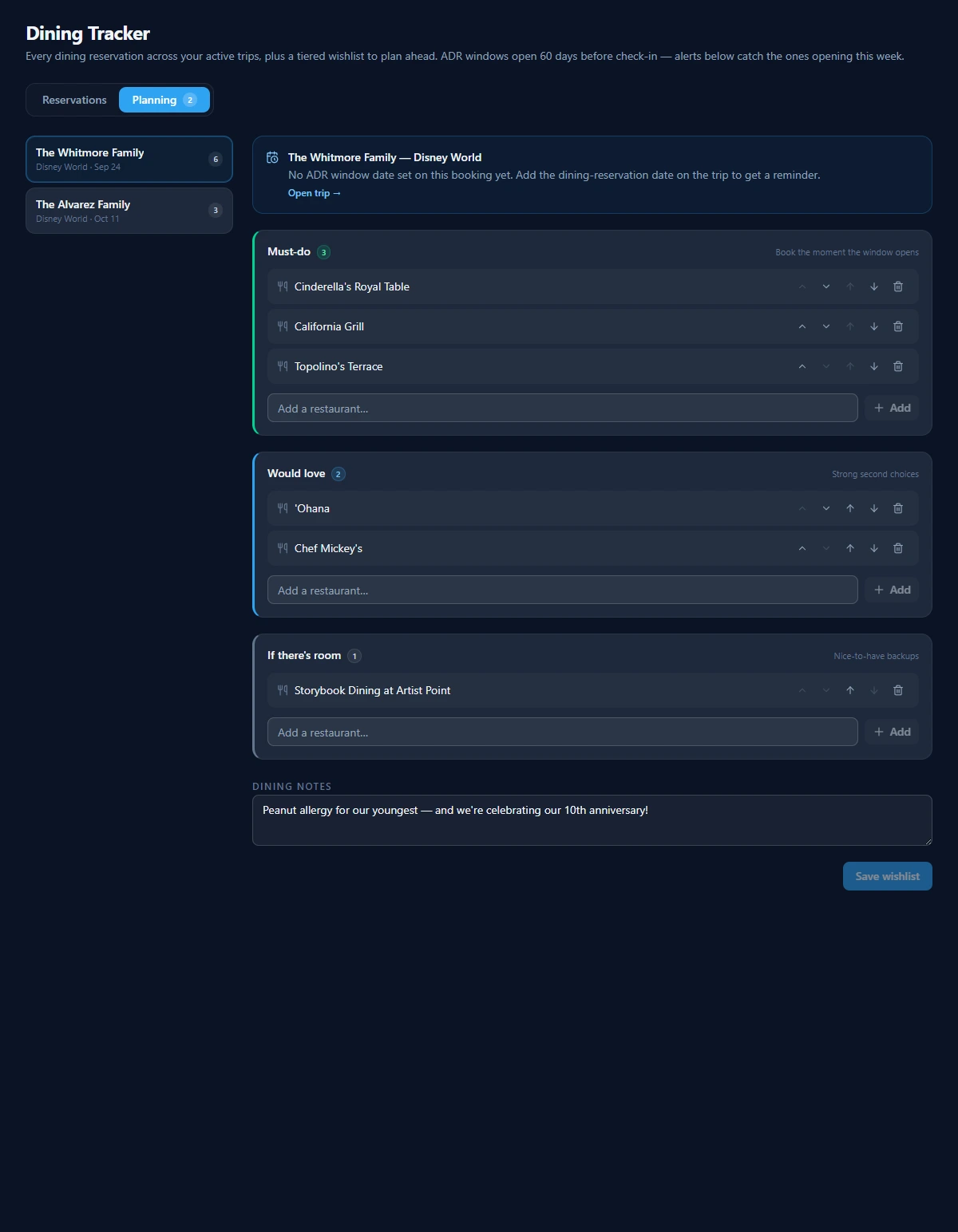Image resolution: width=958 pixels, height=1232 pixels.
Task: Click 'Nice-to-have backups' hint text
Action: (x=876, y=656)
